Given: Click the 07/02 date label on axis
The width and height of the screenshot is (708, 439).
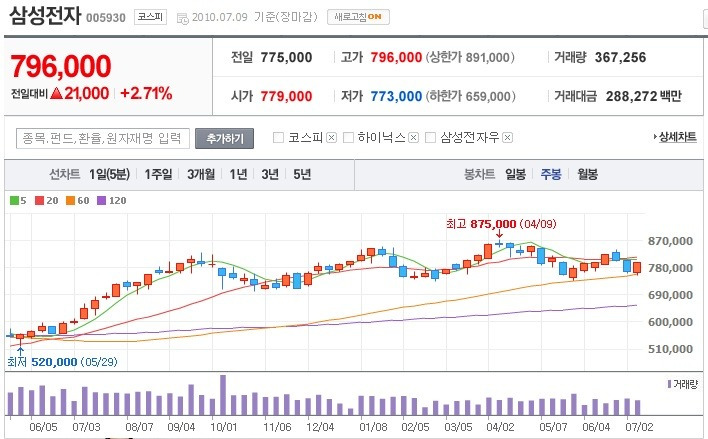Looking at the screenshot, I should (639, 427).
